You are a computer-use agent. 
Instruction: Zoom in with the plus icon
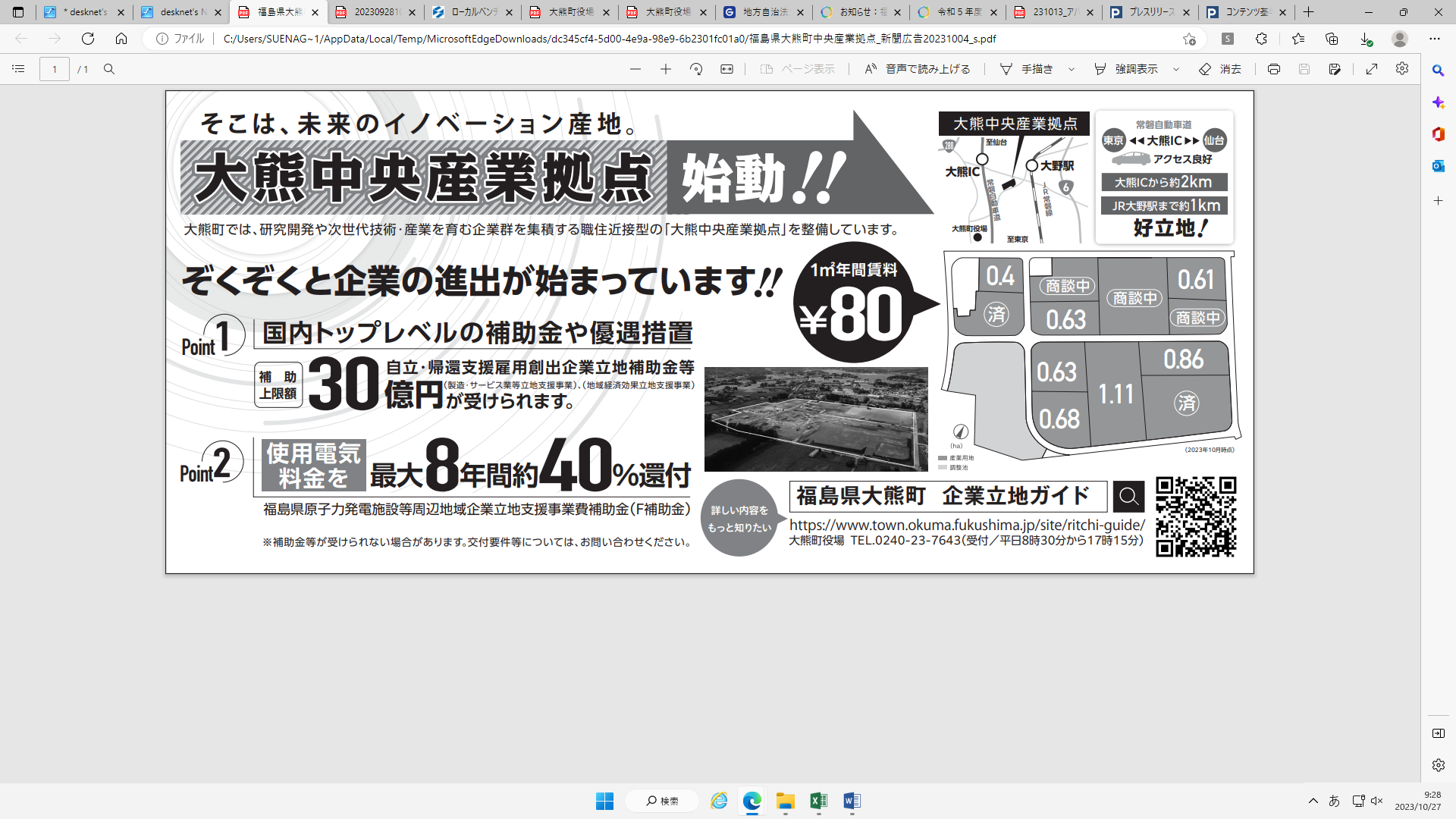(x=666, y=69)
